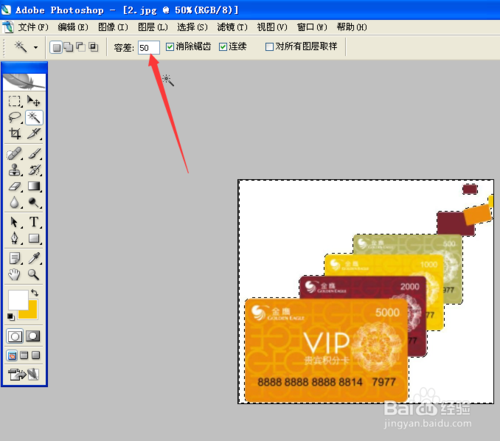This screenshot has height=441, width=500.
Task: Open the 滤镜(T) menu
Action: coord(232,27)
